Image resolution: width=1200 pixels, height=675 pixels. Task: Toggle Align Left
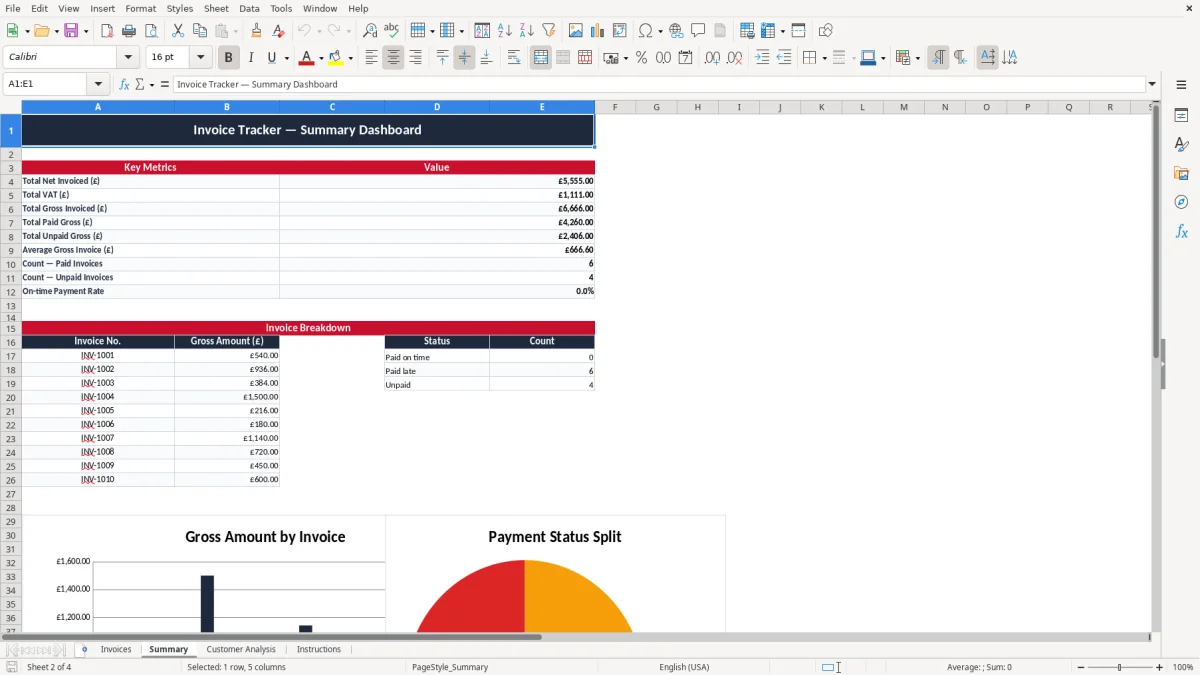tap(371, 58)
